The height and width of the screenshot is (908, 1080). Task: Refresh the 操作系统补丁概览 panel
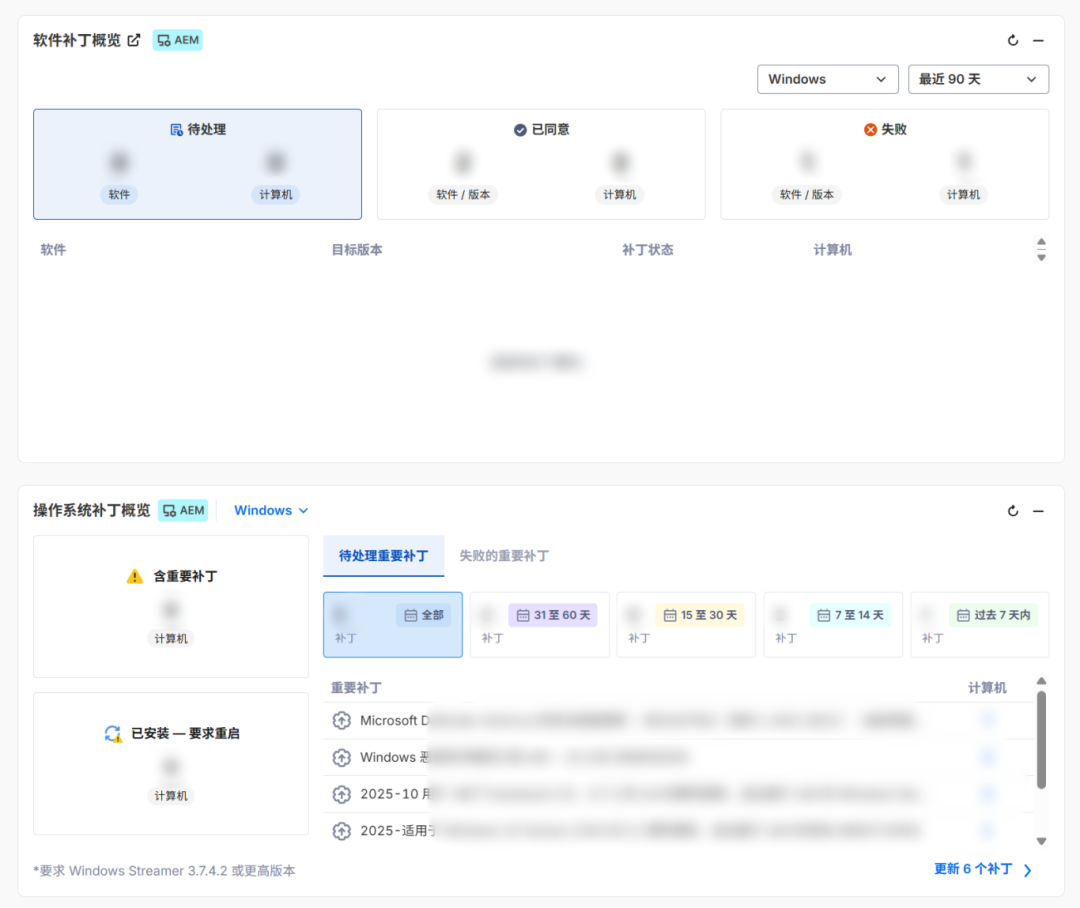[x=1012, y=511]
